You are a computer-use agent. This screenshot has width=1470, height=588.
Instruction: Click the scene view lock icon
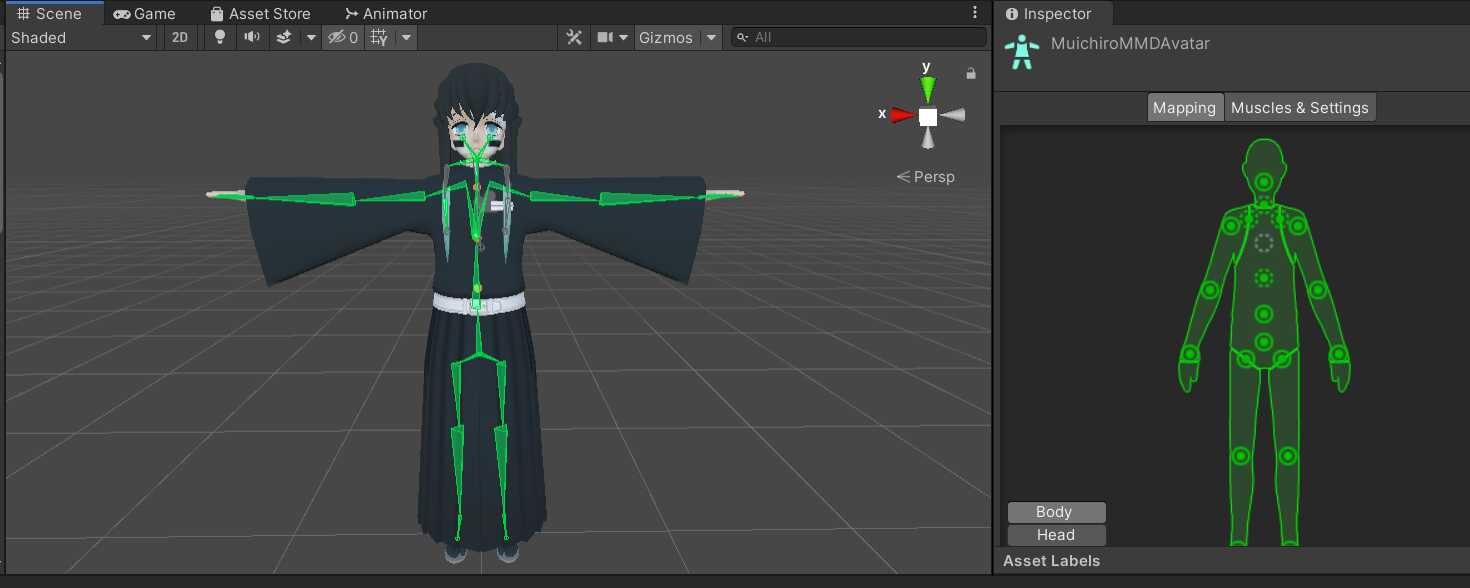point(970,73)
